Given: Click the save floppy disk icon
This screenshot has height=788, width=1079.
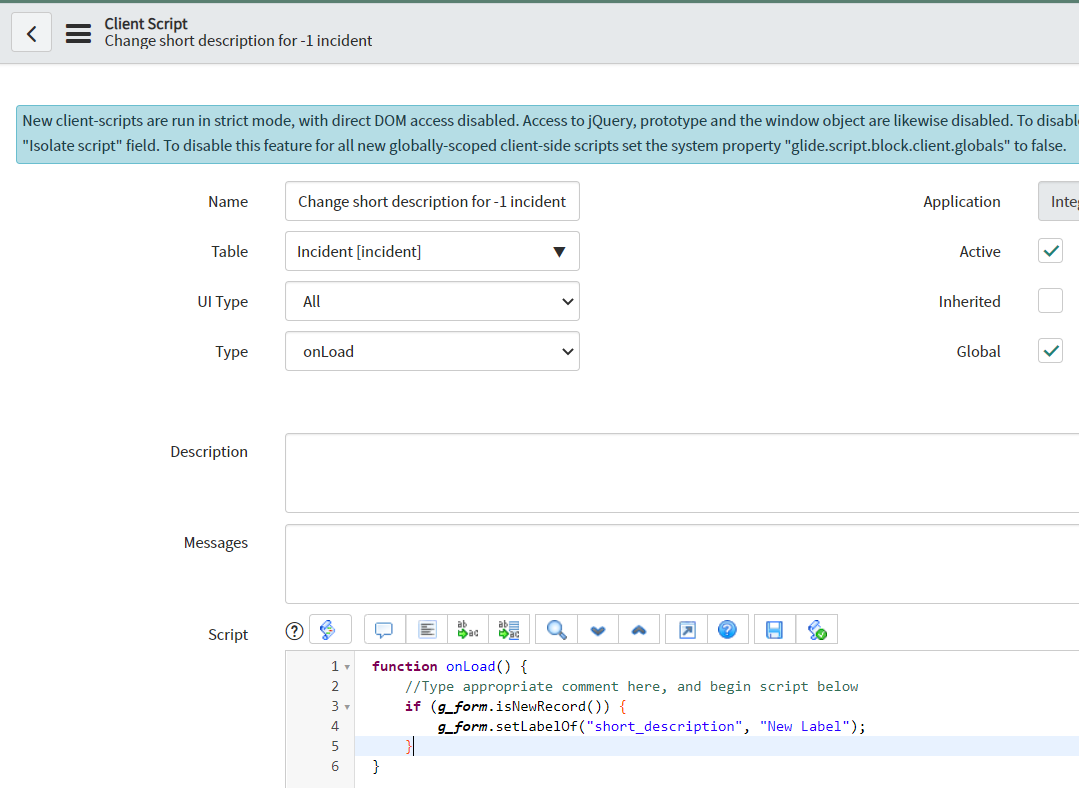Looking at the screenshot, I should [774, 630].
